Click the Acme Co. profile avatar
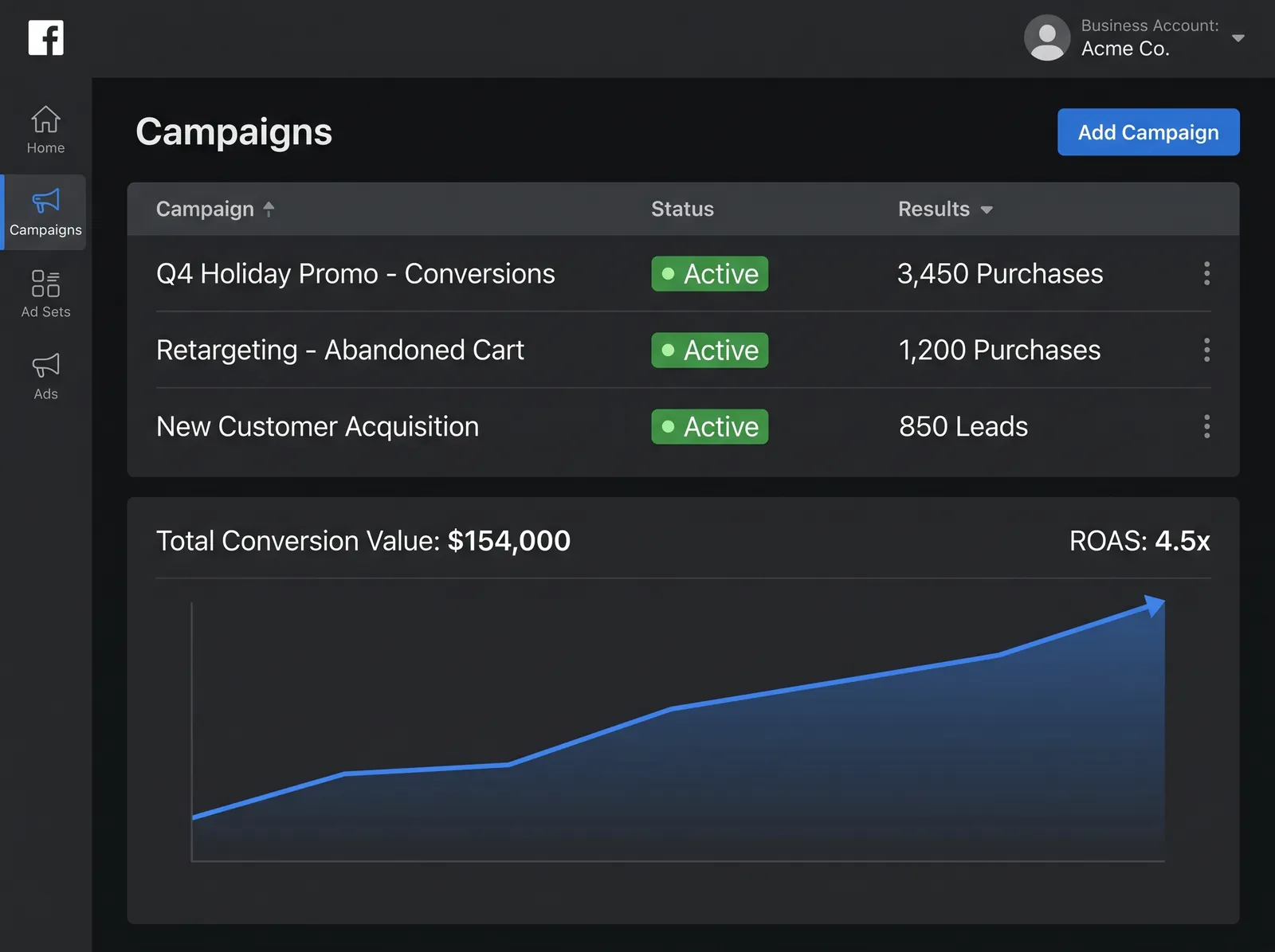 pos(1047,37)
